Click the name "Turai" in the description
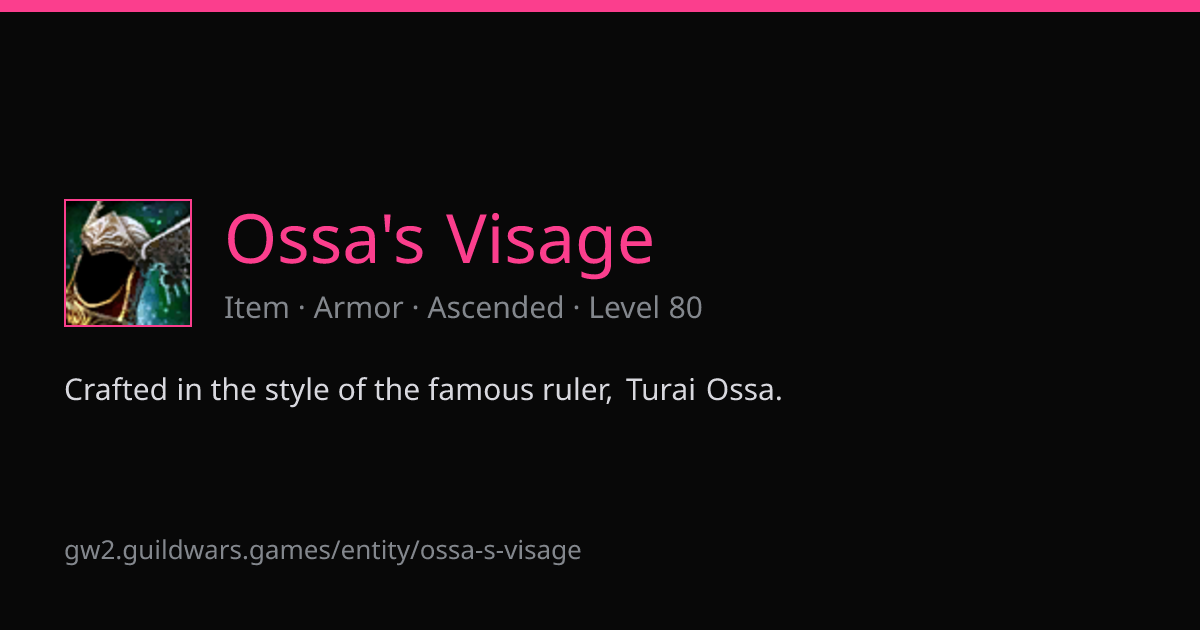This screenshot has width=1200, height=630. pos(661,390)
